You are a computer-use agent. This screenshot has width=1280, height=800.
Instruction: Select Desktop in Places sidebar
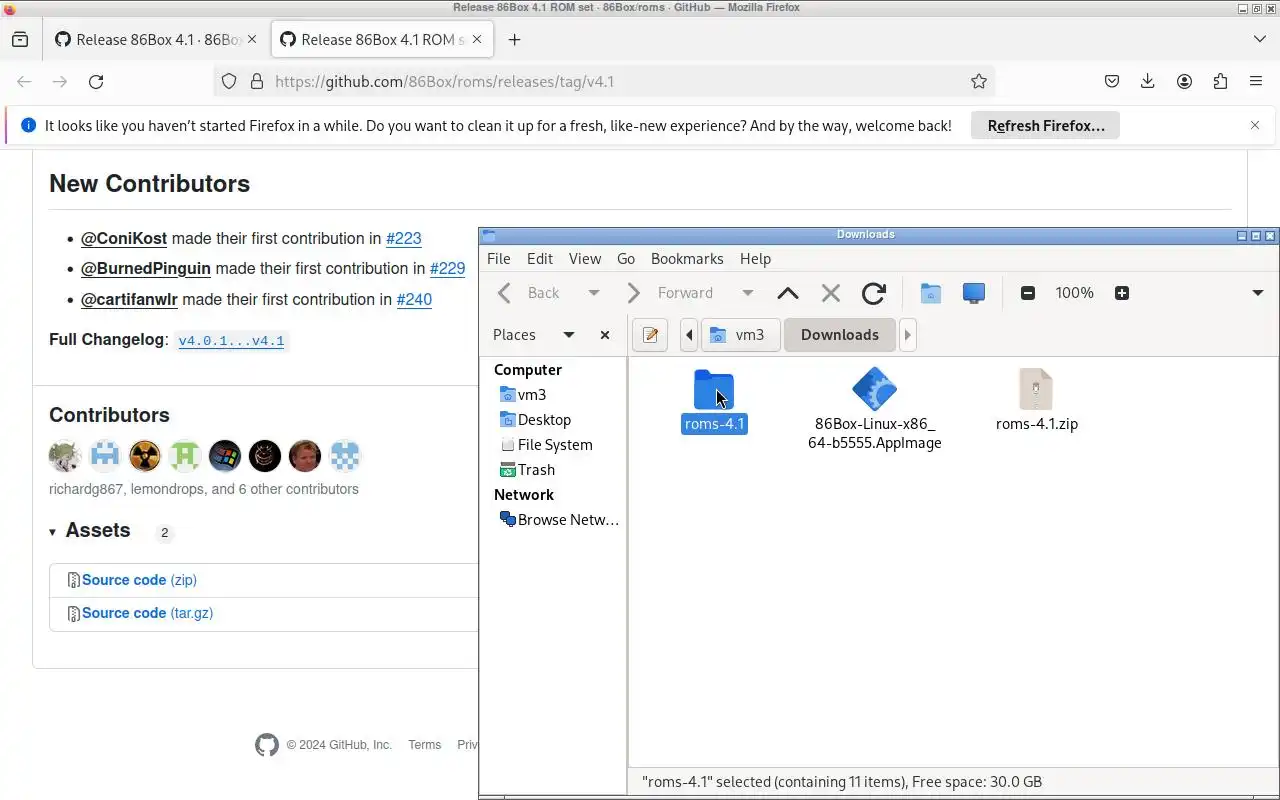click(535, 420)
